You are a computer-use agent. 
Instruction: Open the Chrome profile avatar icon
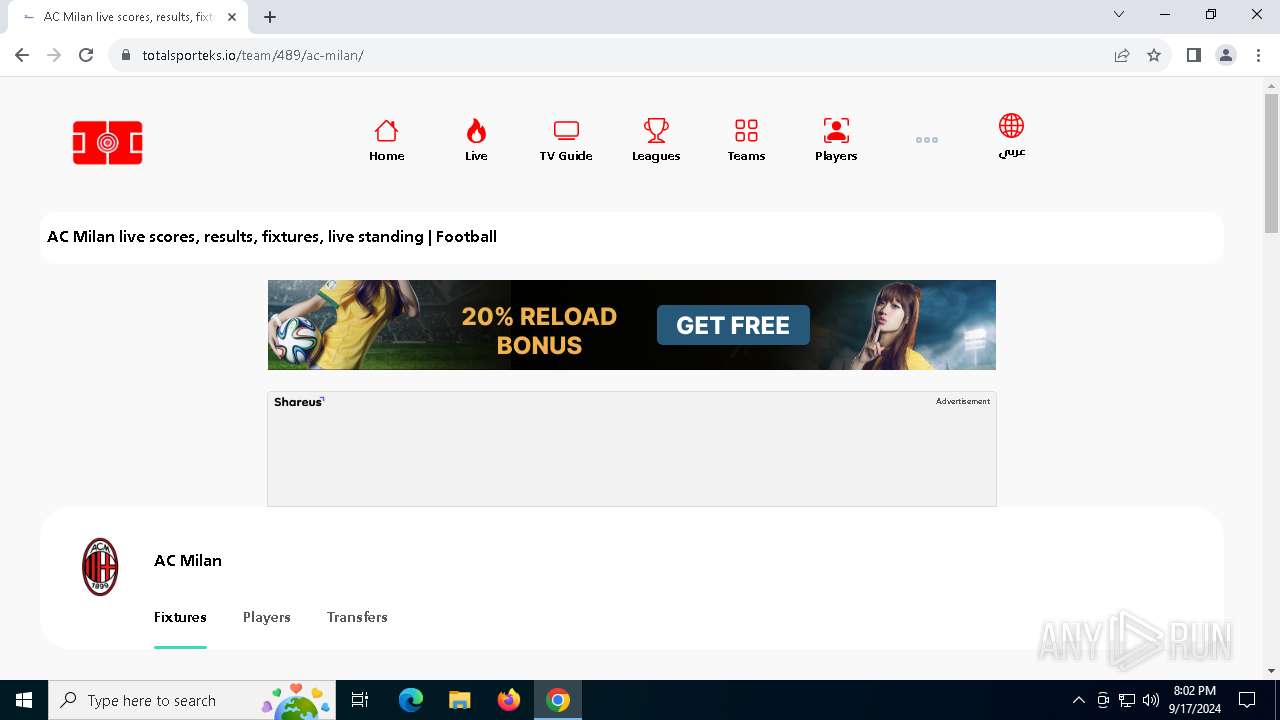pyautogui.click(x=1226, y=55)
